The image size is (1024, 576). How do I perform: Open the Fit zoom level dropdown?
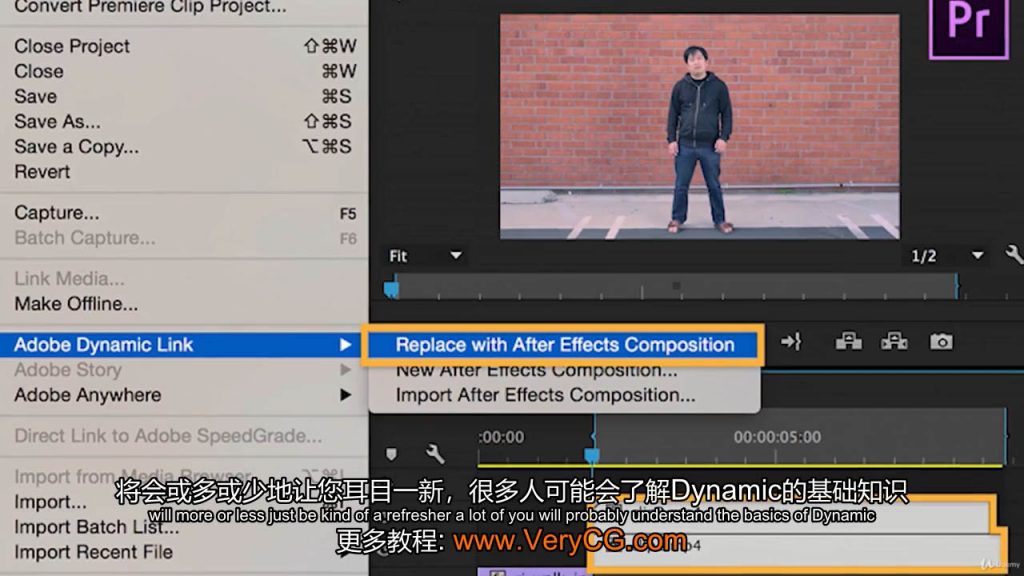click(x=424, y=256)
